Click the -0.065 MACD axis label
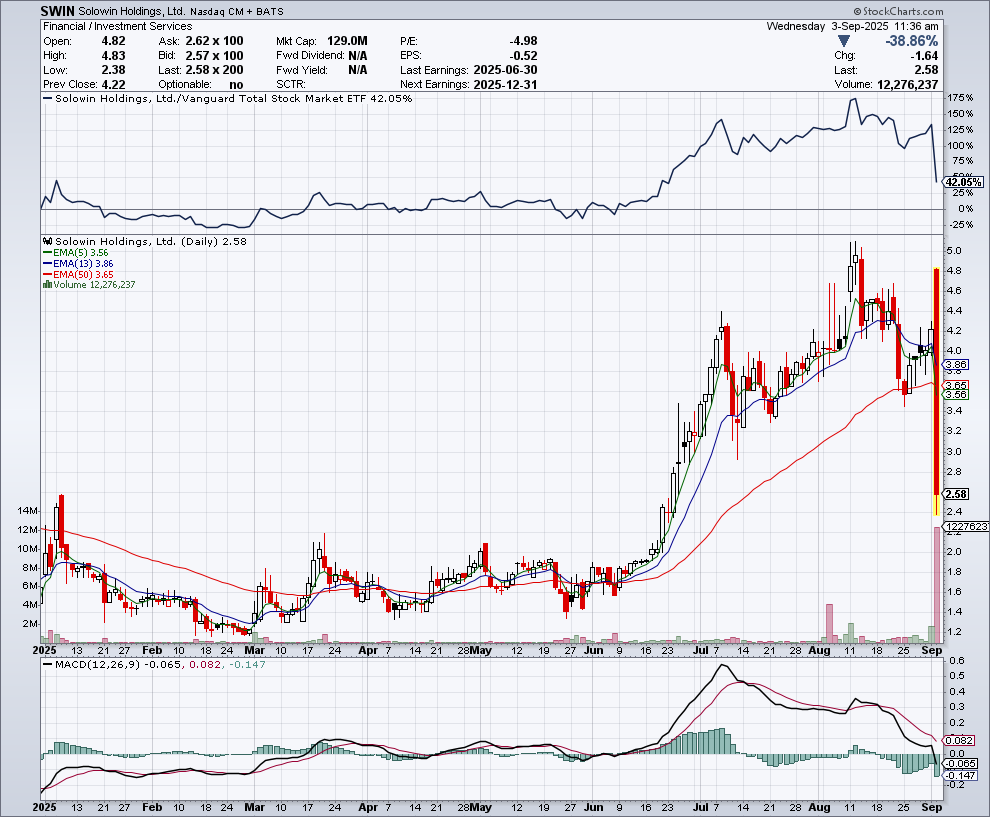The width and height of the screenshot is (990, 817). [x=961, y=763]
